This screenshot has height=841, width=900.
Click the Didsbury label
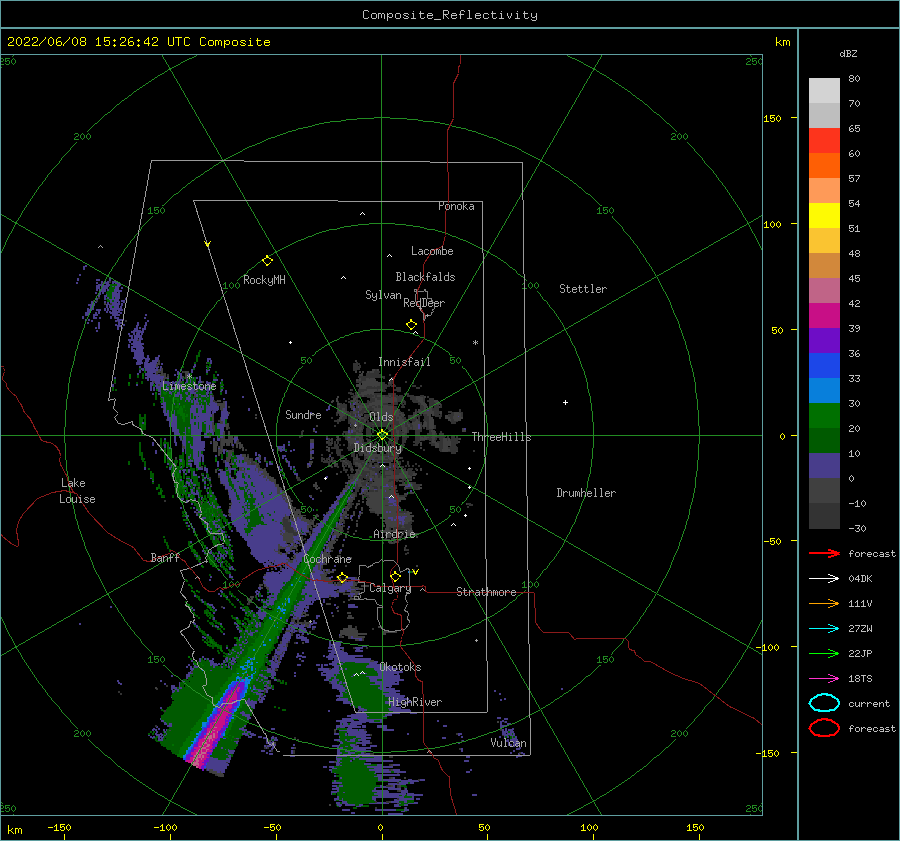(x=377, y=448)
